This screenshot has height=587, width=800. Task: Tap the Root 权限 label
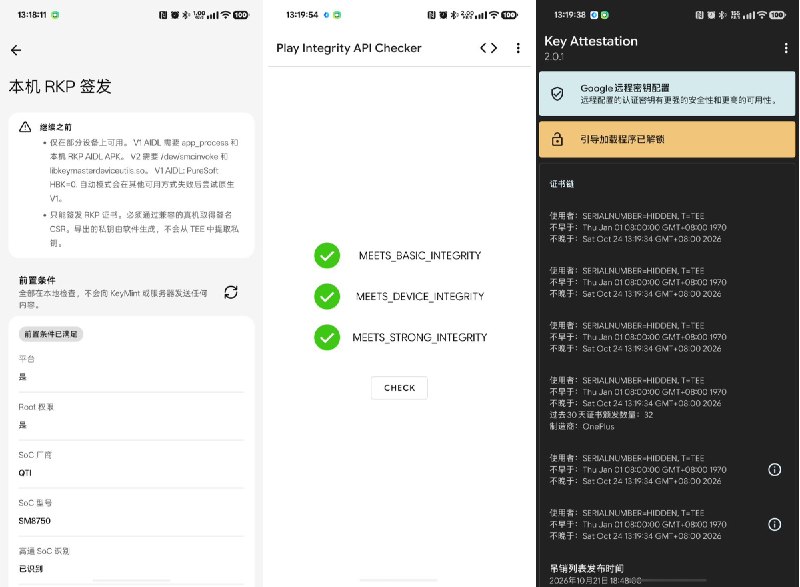36,407
